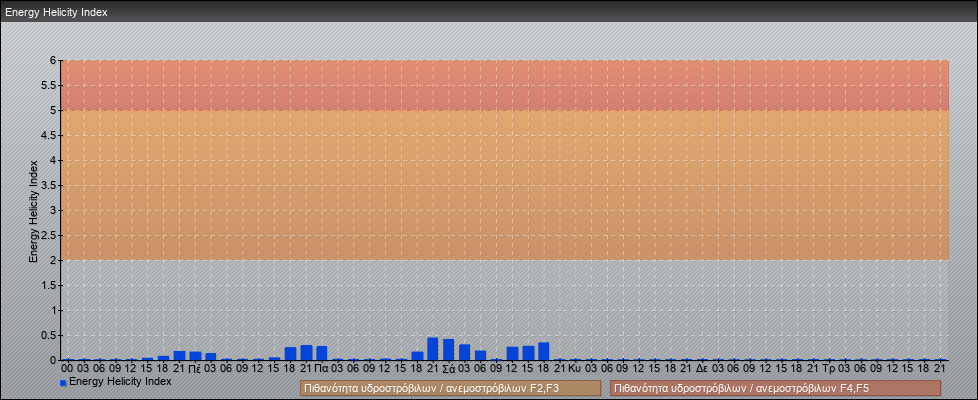Viewport: 978px width, 400px height.
Task: Select the Πέ day label on the time axis
Action: (x=194, y=368)
